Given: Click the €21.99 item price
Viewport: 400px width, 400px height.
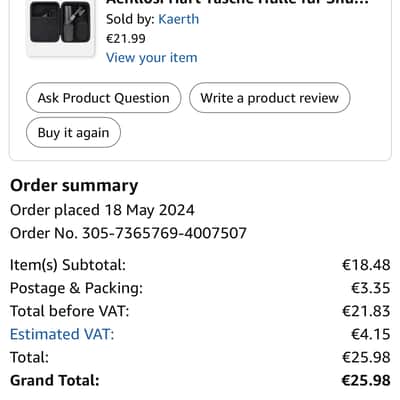Looking at the screenshot, I should [x=126, y=39].
